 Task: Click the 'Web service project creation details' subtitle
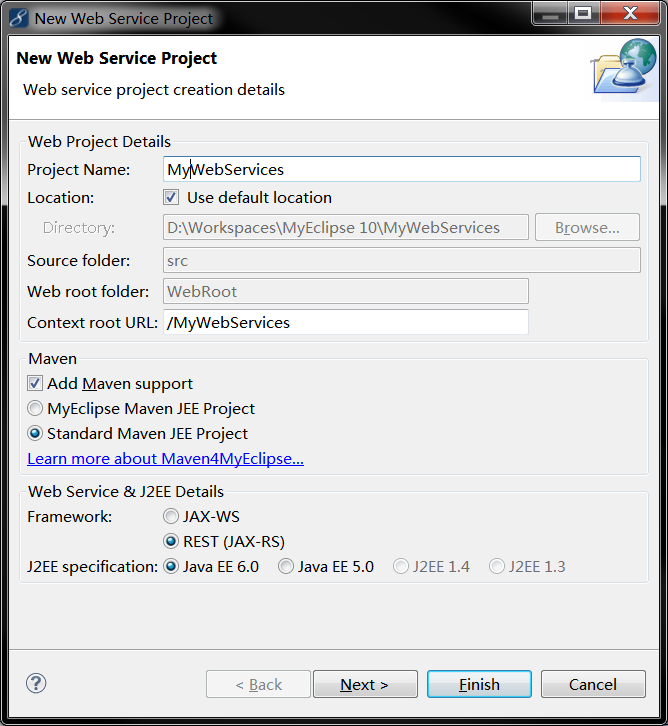pyautogui.click(x=154, y=89)
